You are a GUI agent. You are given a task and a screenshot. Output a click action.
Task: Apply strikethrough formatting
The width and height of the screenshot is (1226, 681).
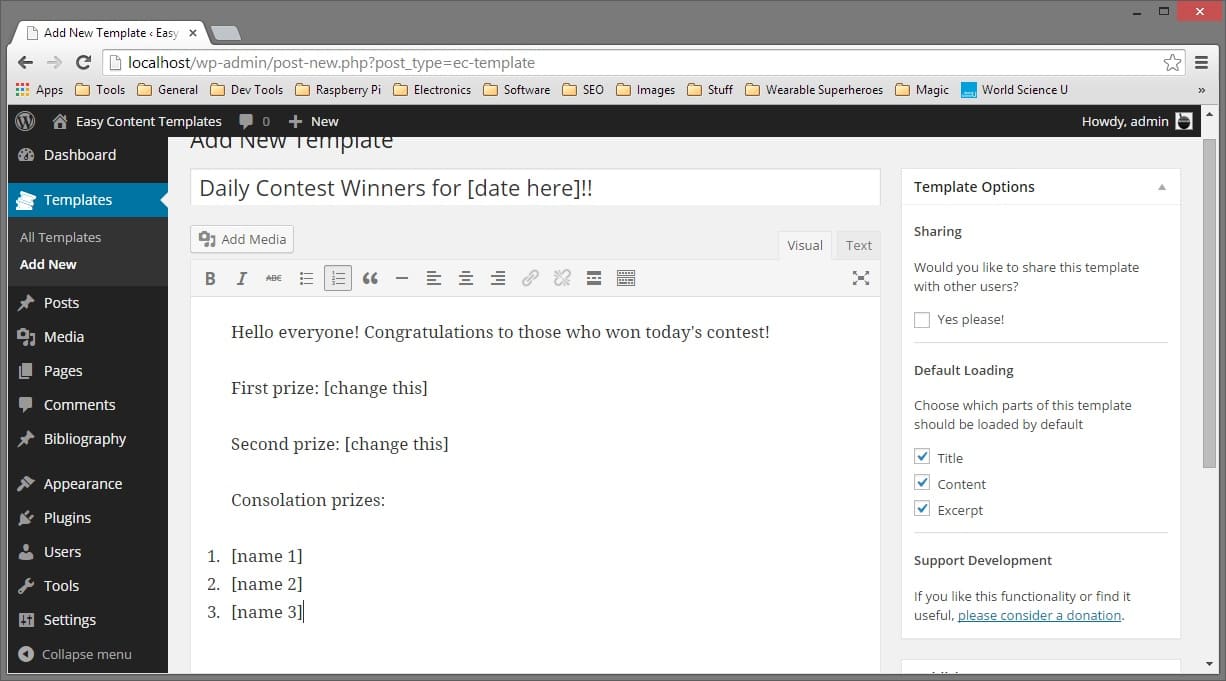(x=274, y=278)
